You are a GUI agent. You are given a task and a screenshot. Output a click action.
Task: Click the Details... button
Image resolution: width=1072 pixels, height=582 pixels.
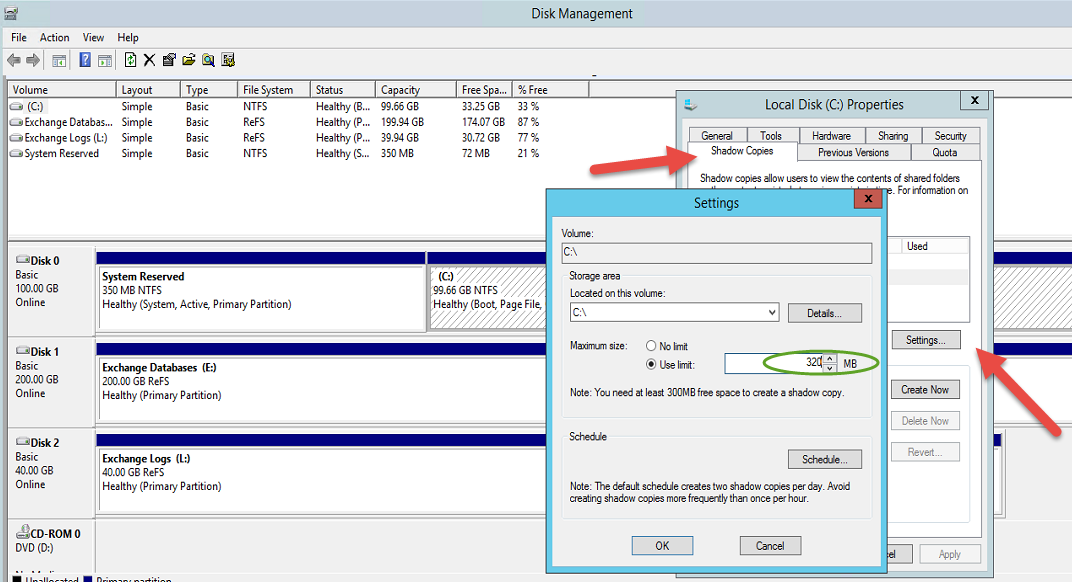click(825, 313)
